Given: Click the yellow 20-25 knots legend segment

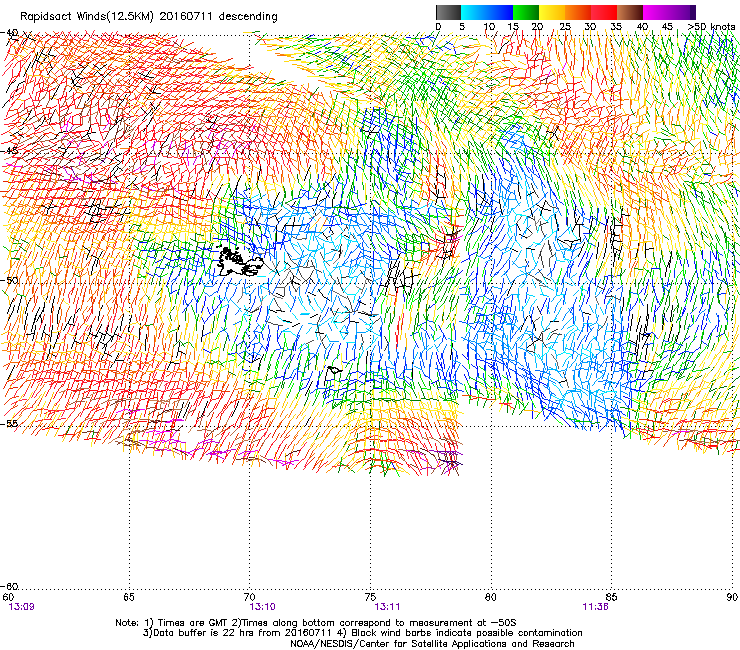Looking at the screenshot, I should point(552,12).
